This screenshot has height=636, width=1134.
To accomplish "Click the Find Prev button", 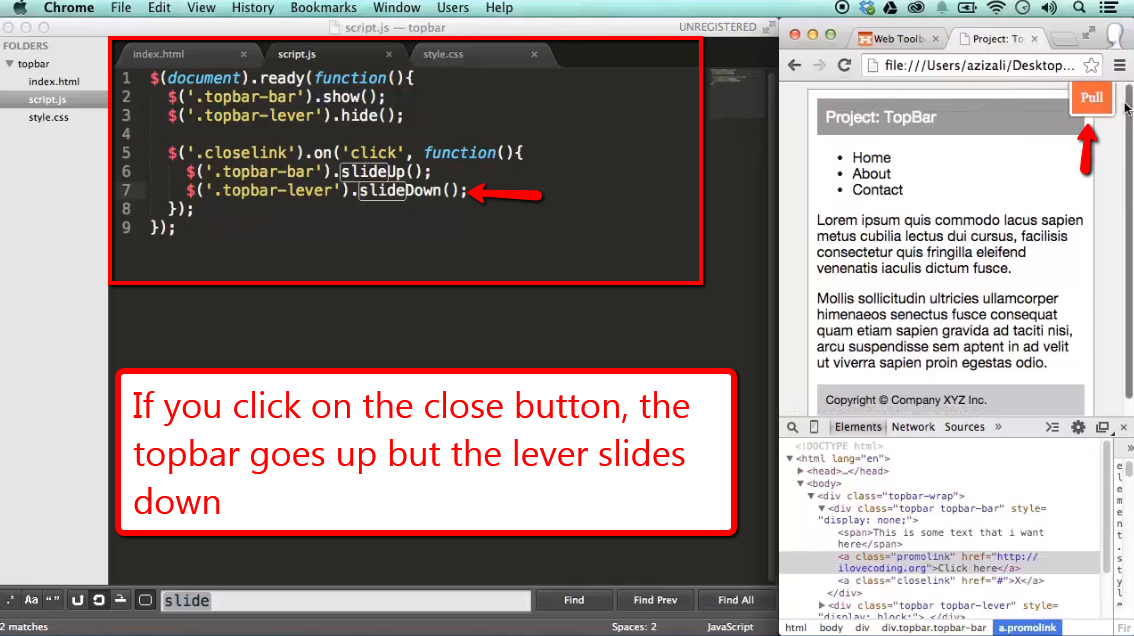I will [655, 600].
